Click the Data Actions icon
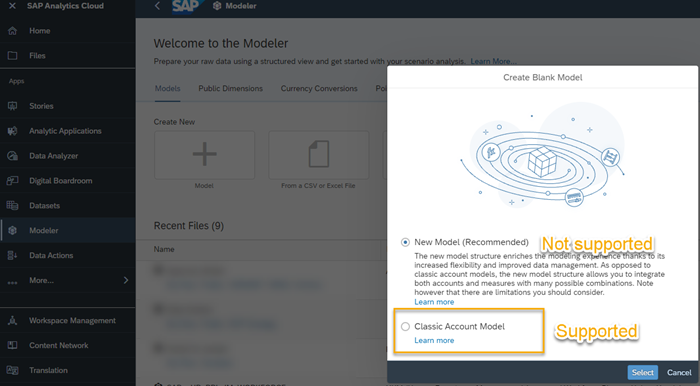This screenshot has width=700, height=386. pyautogui.click(x=12, y=255)
